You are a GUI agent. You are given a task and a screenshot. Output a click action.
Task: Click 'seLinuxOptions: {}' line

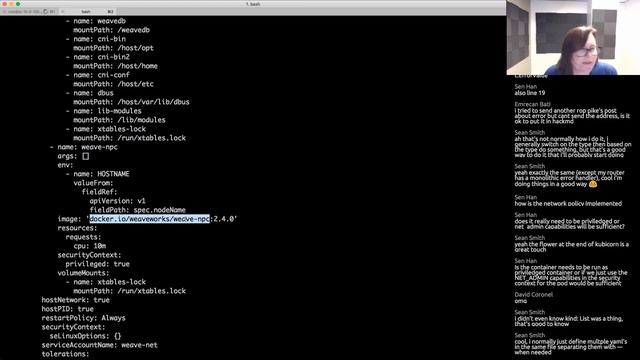(86, 336)
